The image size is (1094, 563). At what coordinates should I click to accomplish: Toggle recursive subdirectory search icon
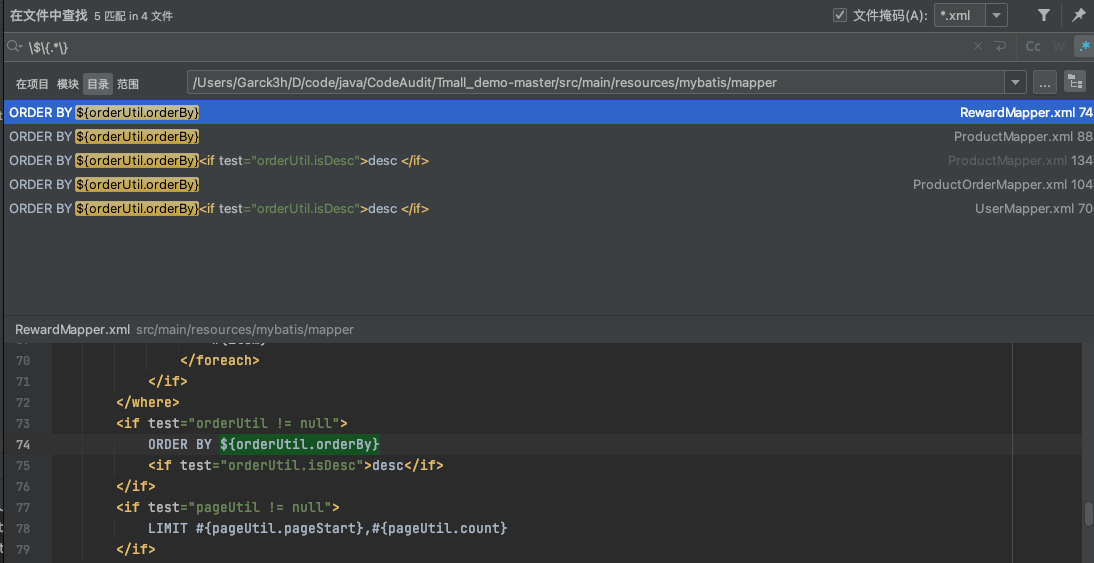(1075, 82)
